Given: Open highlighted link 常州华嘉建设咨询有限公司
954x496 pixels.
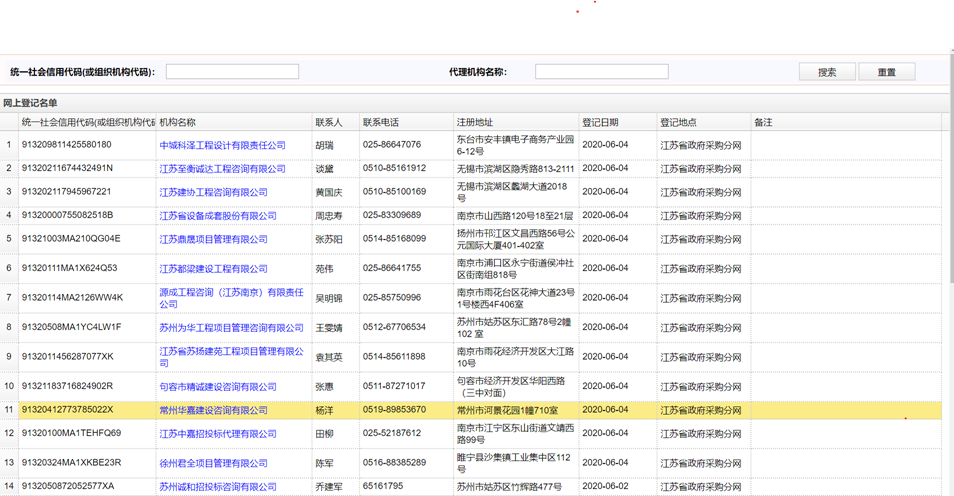Looking at the screenshot, I should [x=214, y=410].
